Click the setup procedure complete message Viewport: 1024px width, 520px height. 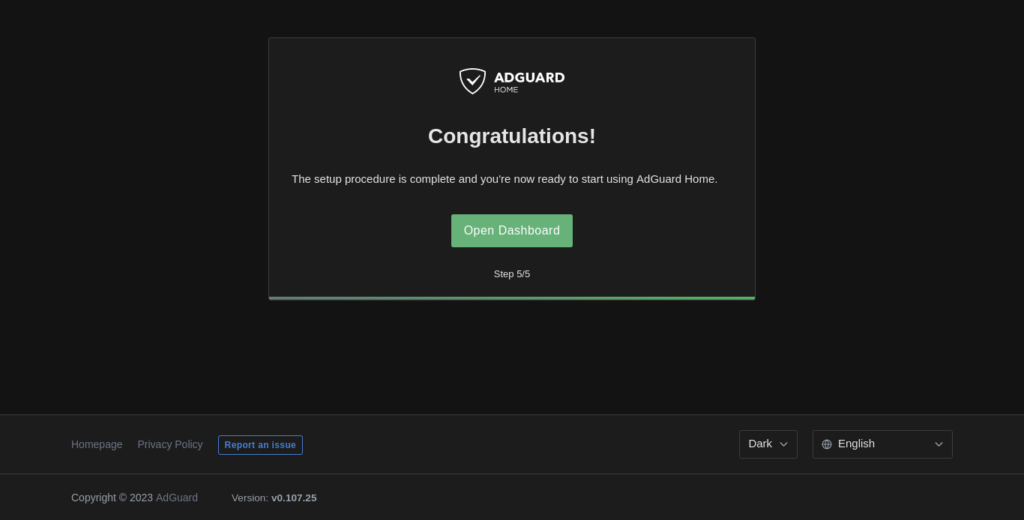tap(504, 179)
